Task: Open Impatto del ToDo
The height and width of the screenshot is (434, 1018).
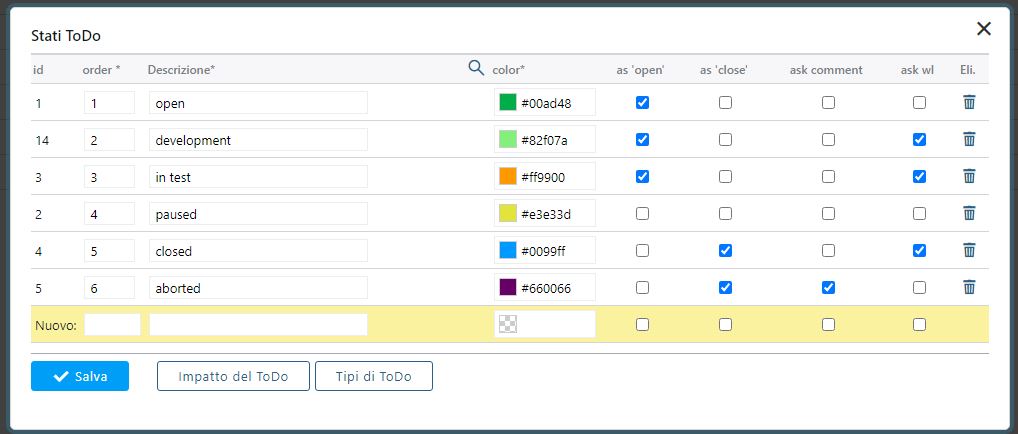Action: [x=233, y=376]
